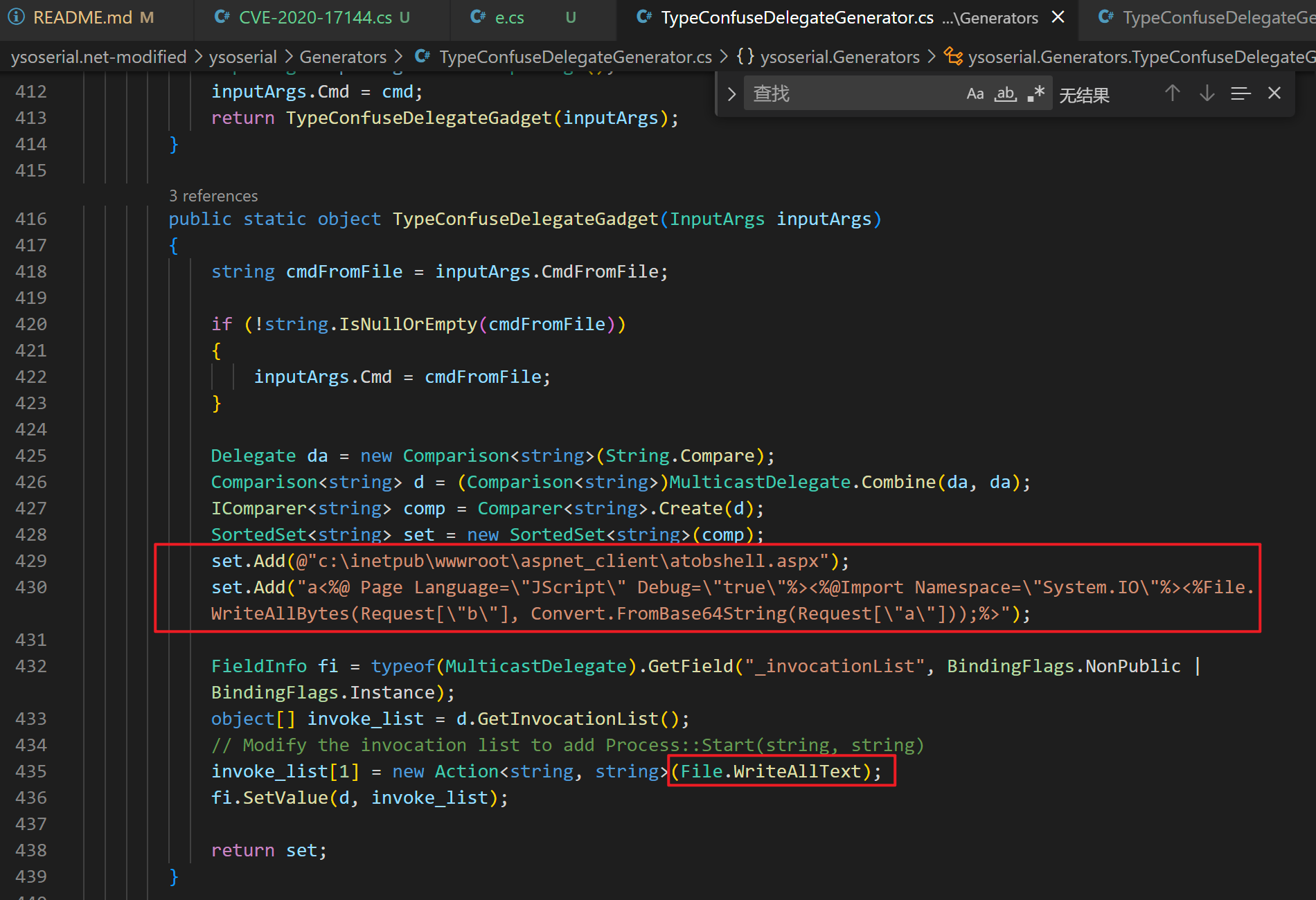Click 'inputArgs.Cmd = cmd;' on line 412
1316x900 pixels.
[317, 92]
